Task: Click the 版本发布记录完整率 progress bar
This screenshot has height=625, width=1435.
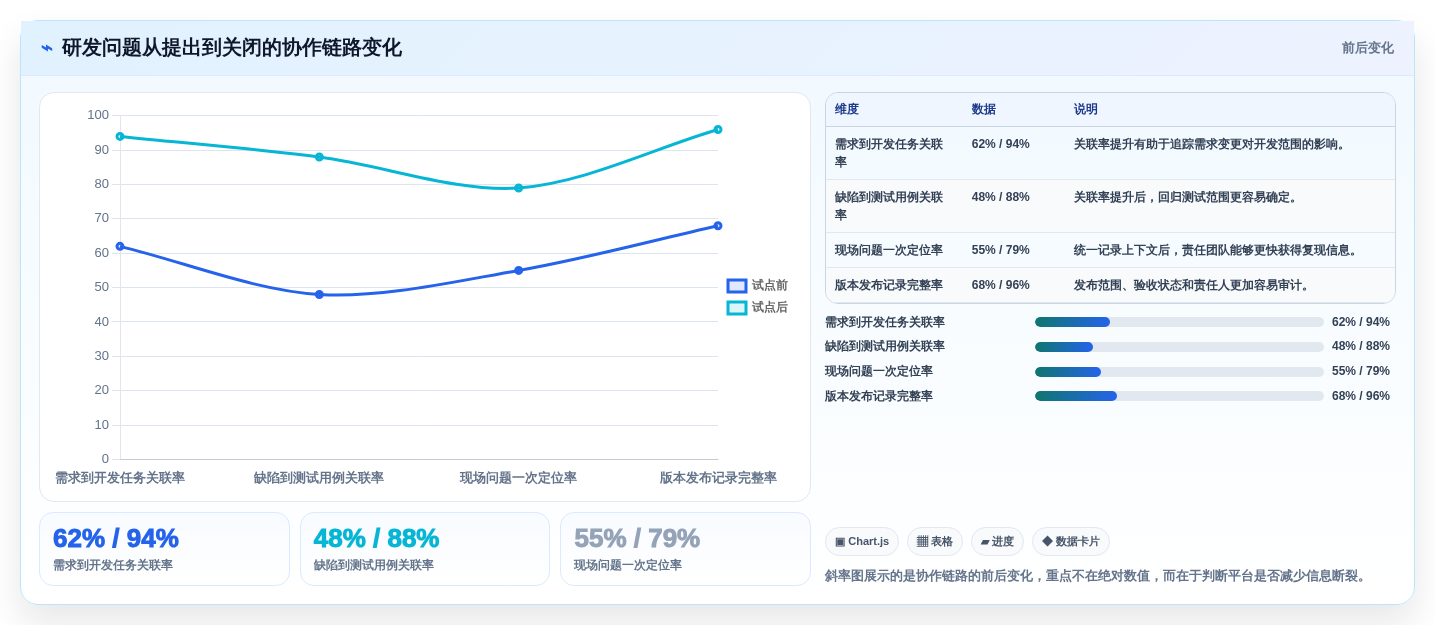Action: tap(1179, 396)
